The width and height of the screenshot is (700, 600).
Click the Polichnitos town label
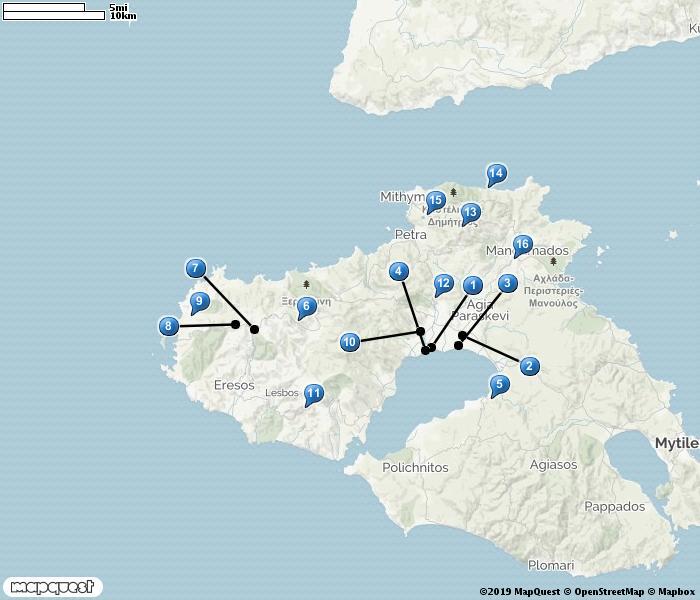pos(415,467)
